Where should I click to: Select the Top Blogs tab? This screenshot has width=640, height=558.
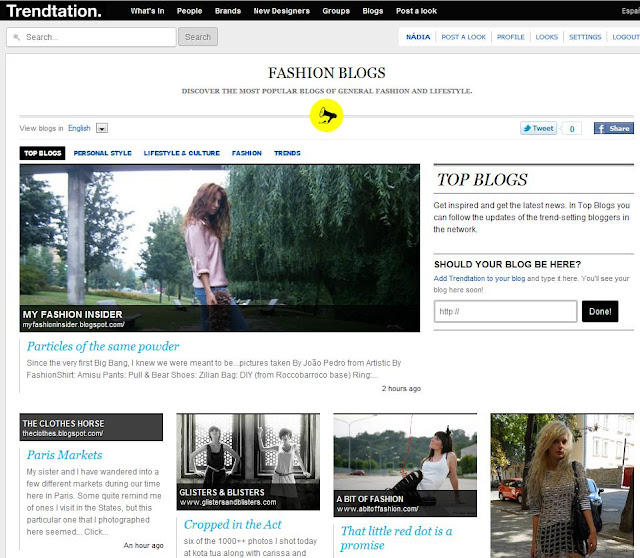coord(42,153)
